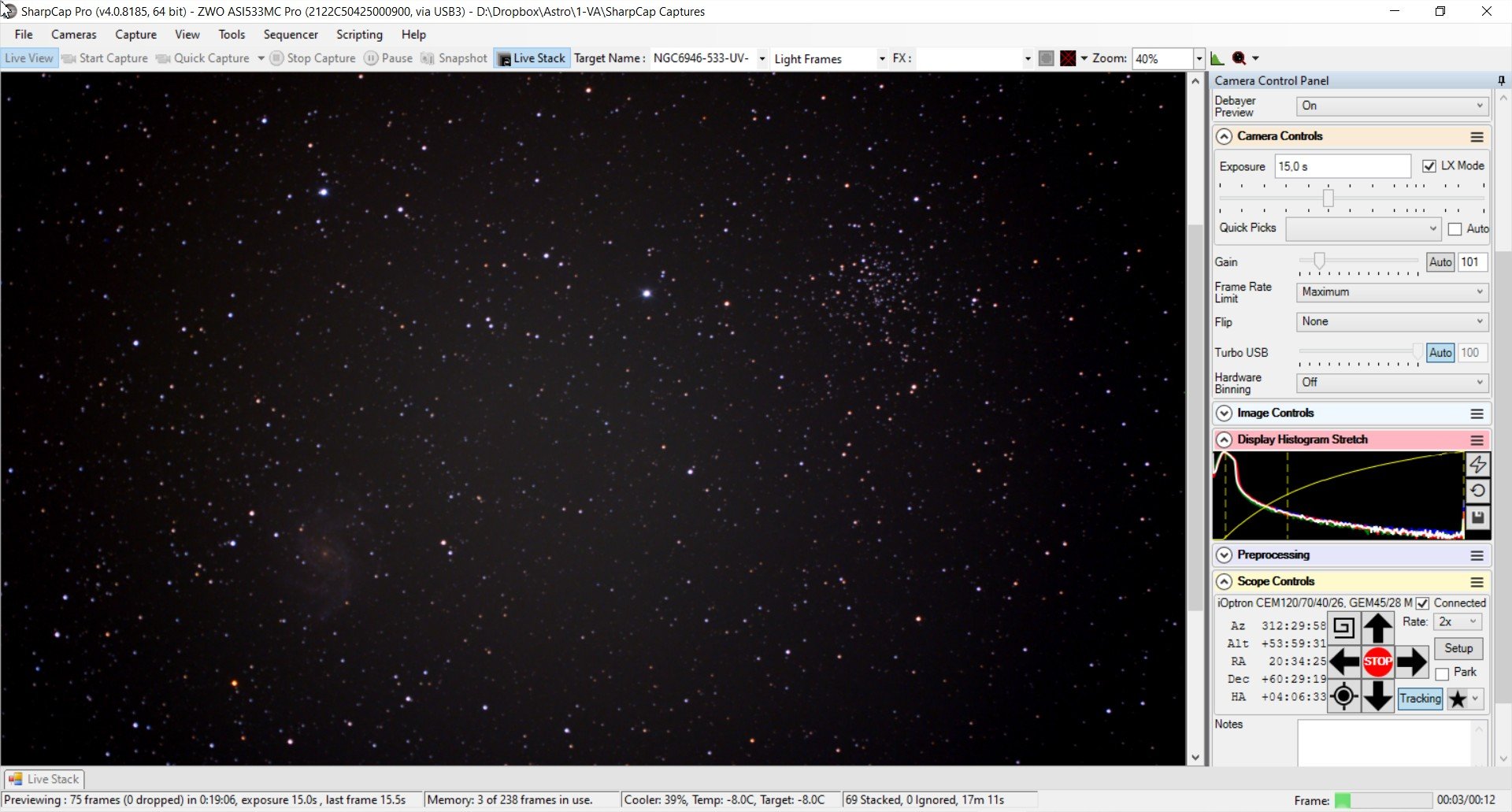Open the Target Name dropdown

pos(762,58)
